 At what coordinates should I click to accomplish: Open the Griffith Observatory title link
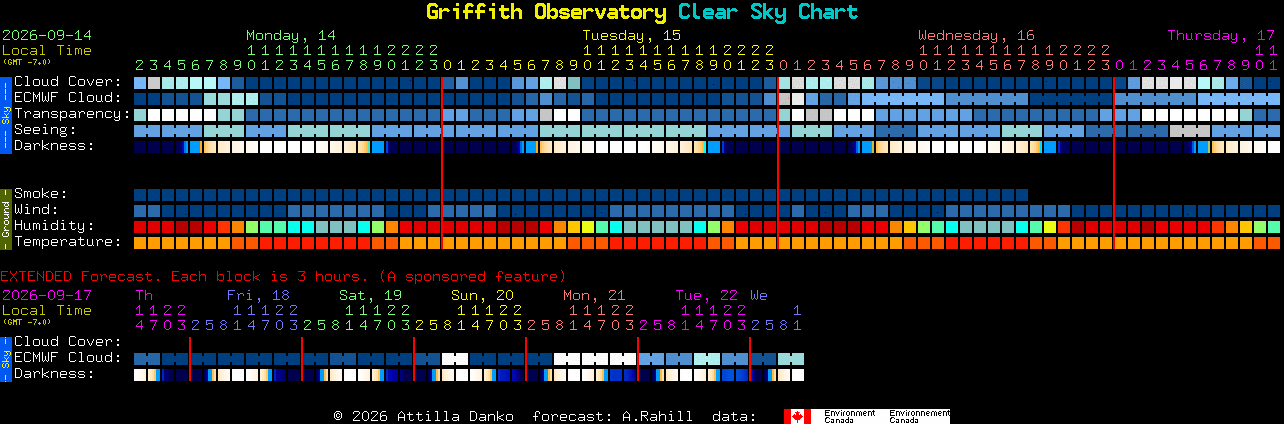(546, 12)
